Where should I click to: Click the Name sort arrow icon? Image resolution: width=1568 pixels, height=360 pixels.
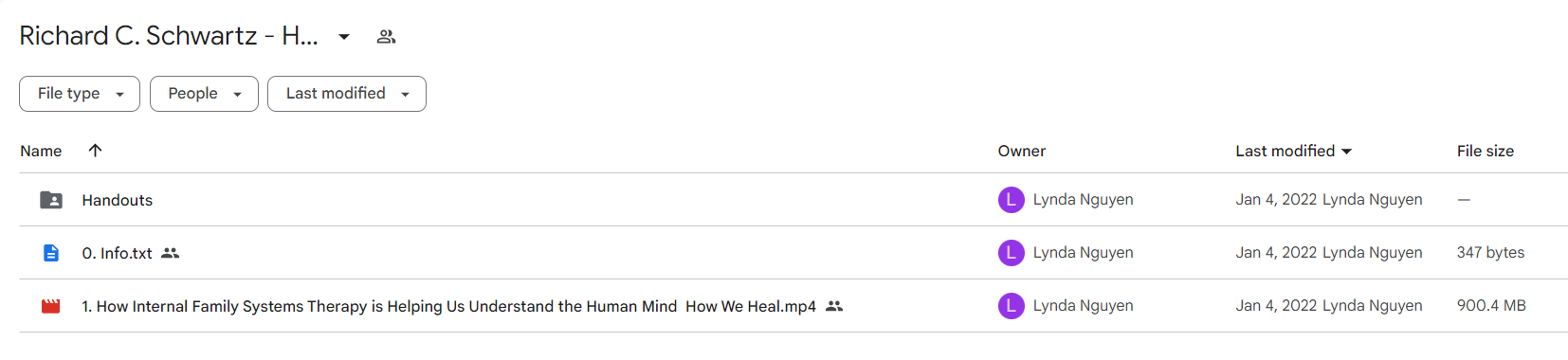[95, 150]
